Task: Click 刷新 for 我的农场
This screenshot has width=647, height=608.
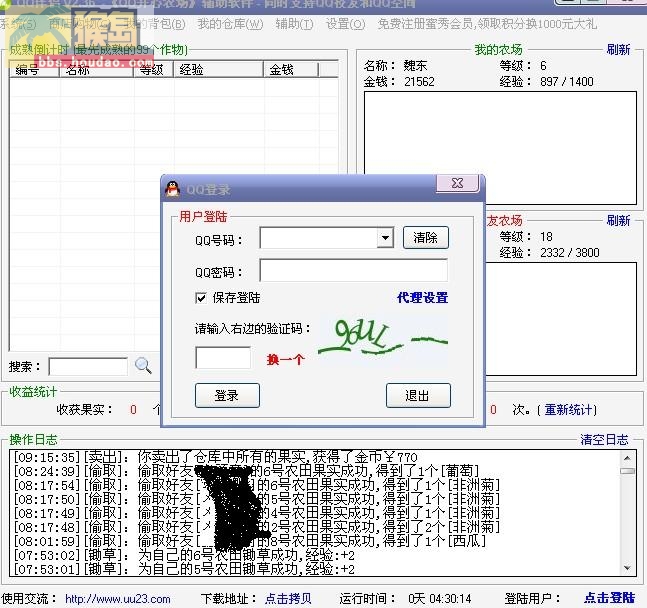Action: (x=618, y=50)
